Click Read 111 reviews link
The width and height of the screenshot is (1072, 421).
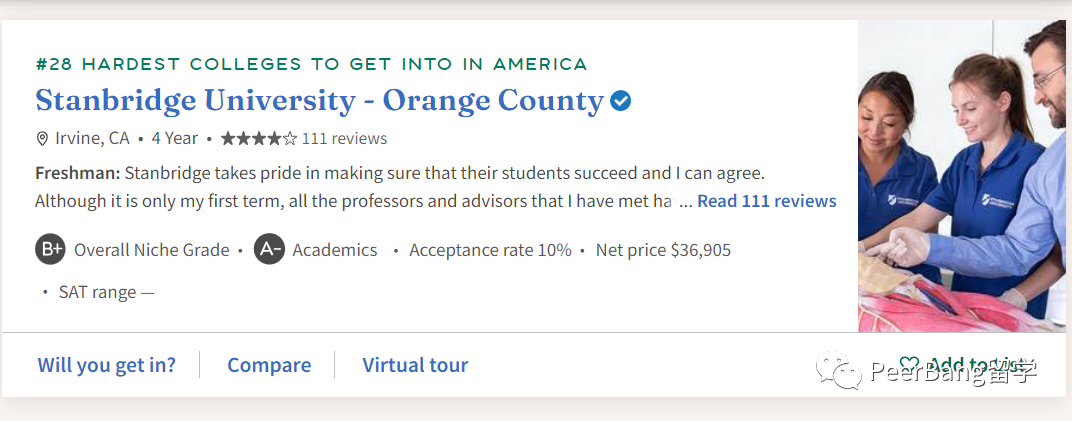(x=766, y=201)
